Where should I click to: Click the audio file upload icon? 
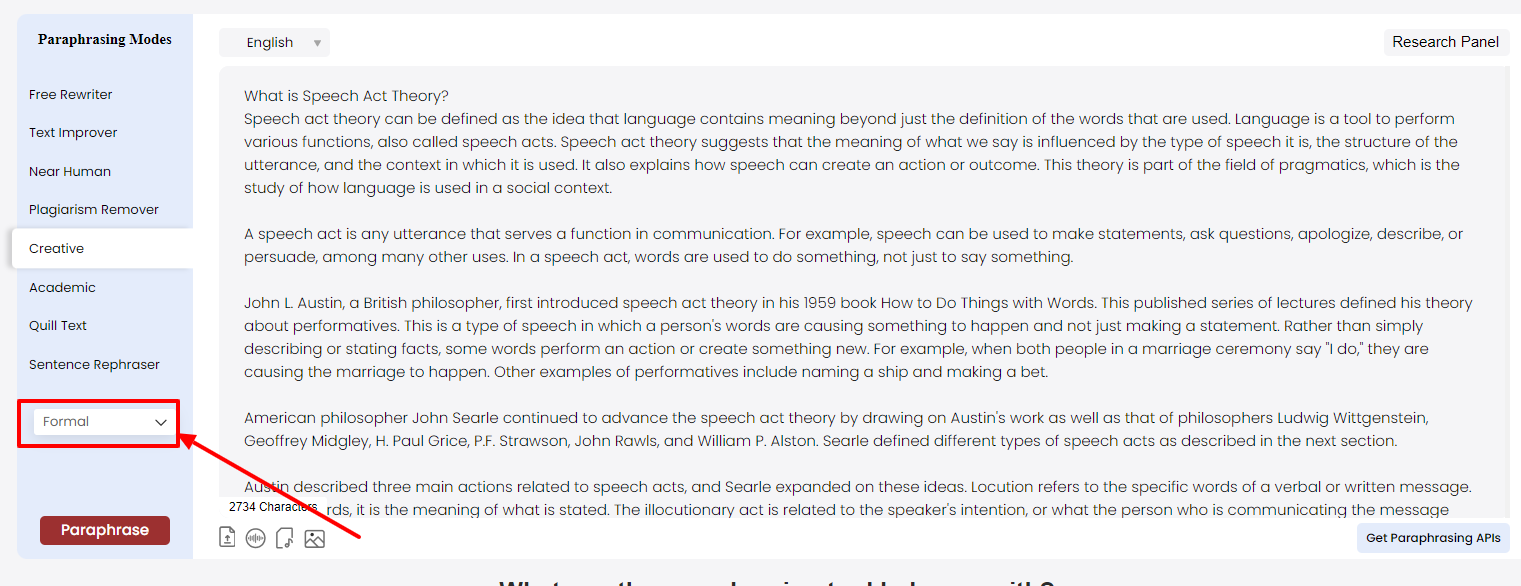285,539
